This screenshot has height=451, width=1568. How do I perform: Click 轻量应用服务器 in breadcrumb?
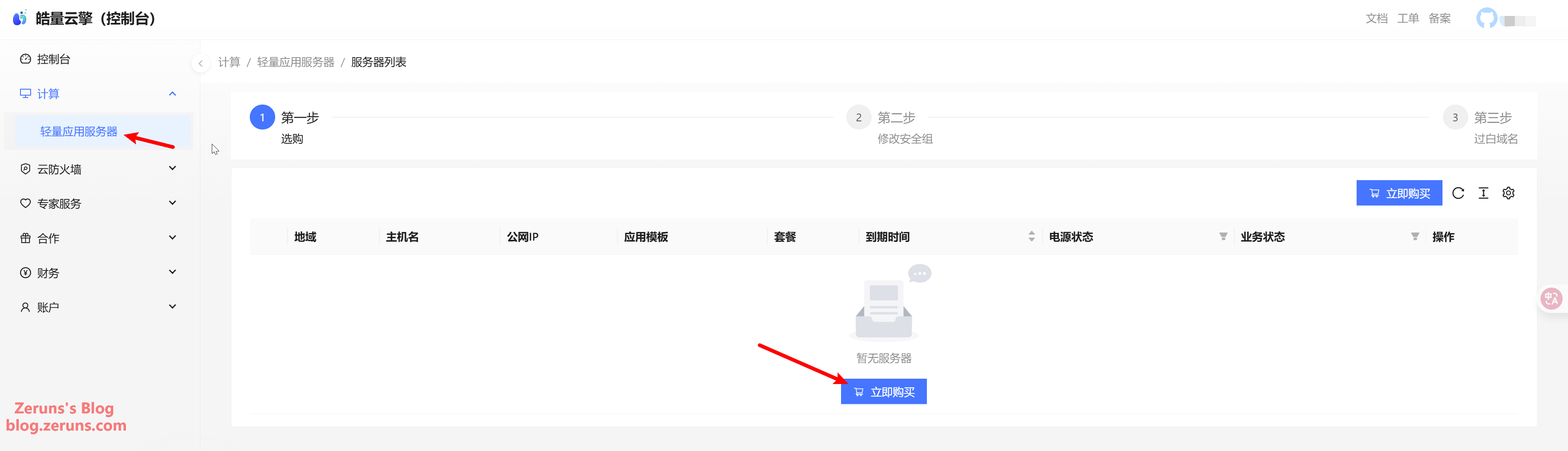click(295, 62)
